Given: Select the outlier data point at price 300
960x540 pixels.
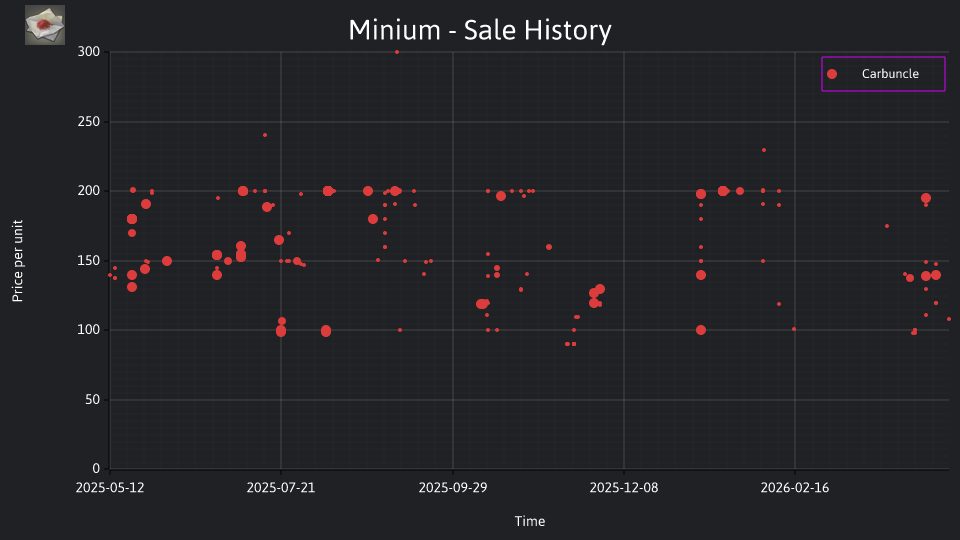Looking at the screenshot, I should pyautogui.click(x=397, y=52).
